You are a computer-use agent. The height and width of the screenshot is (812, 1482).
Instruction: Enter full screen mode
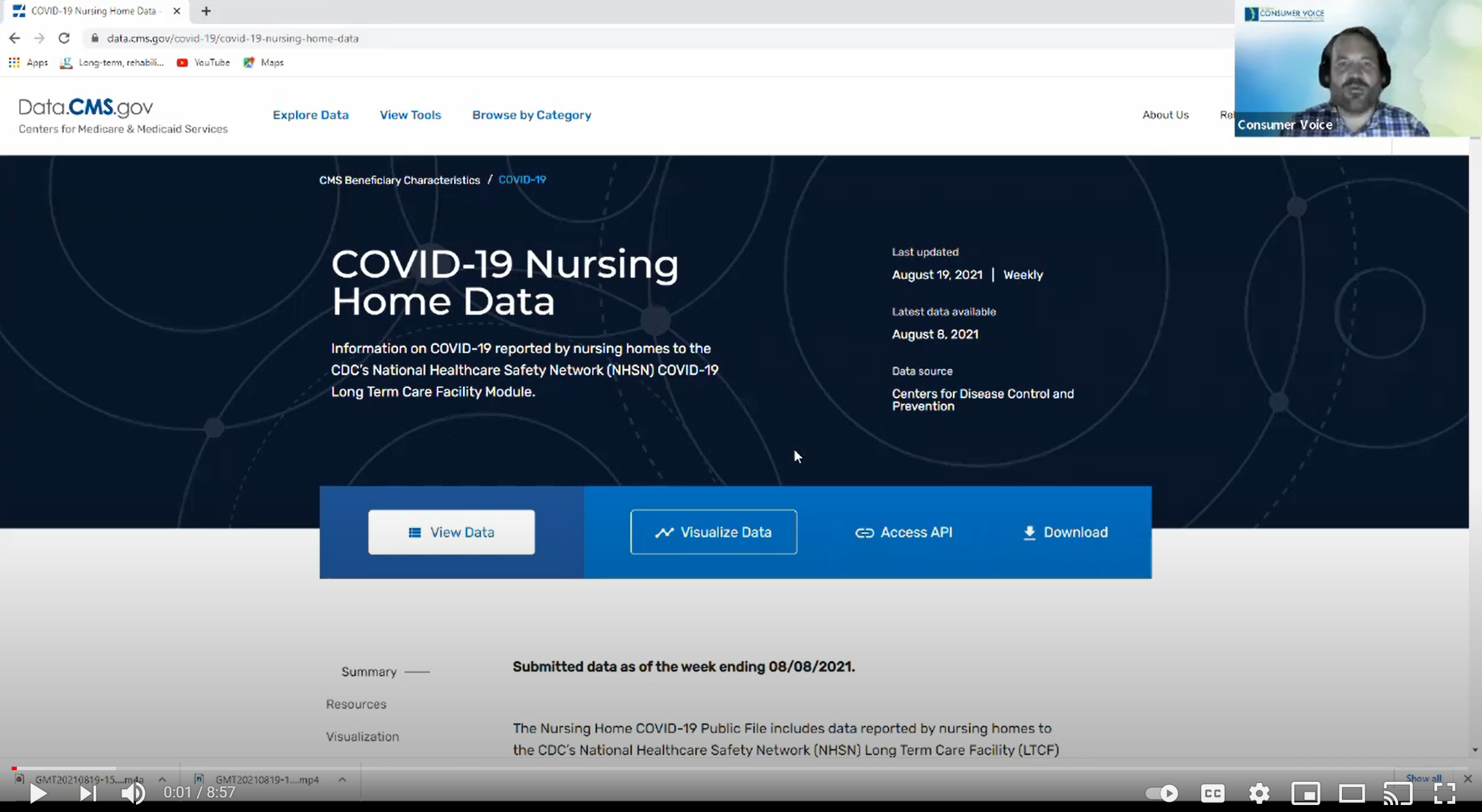tap(1445, 793)
